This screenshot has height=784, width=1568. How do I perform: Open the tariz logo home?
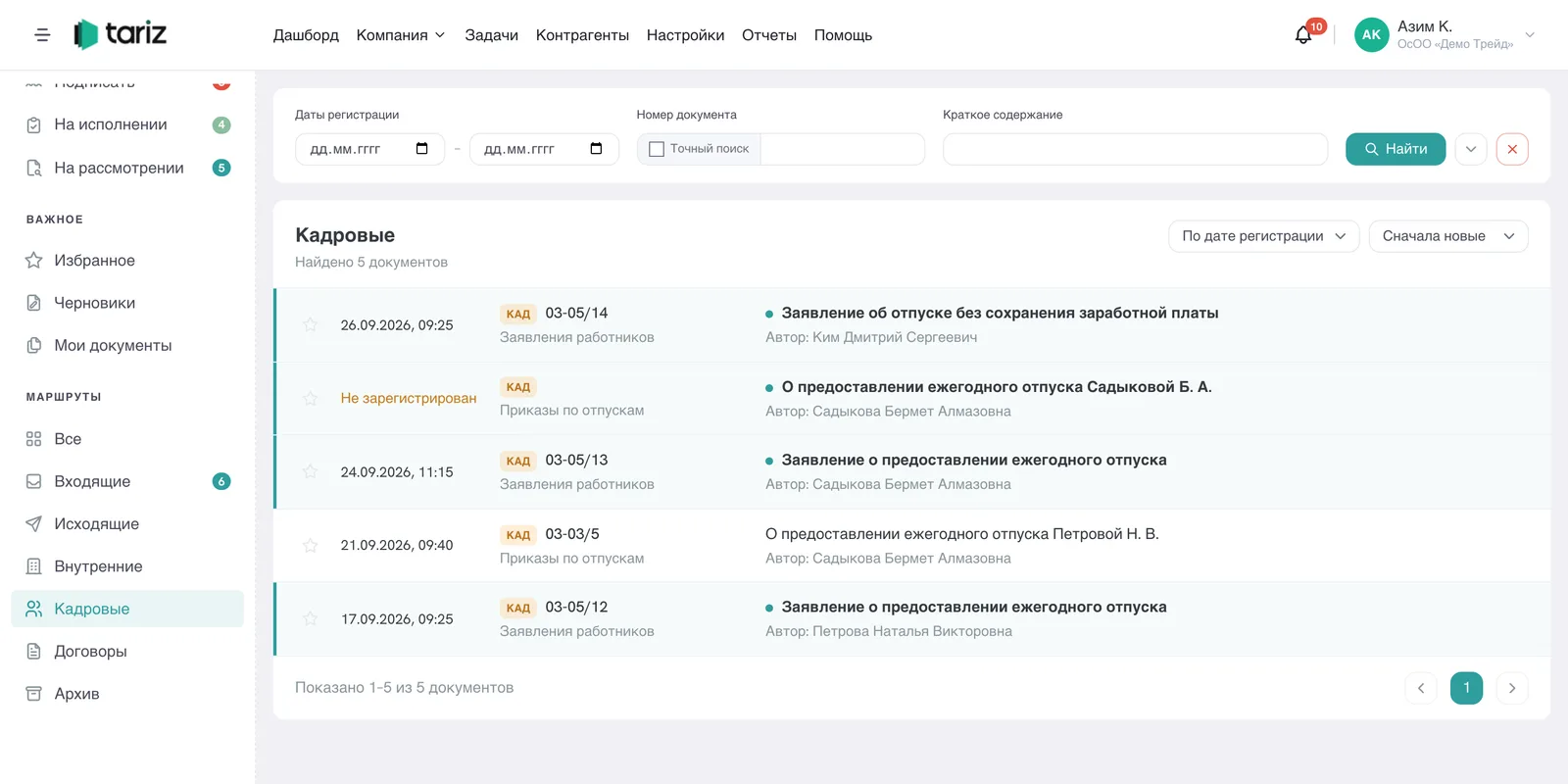point(121,34)
